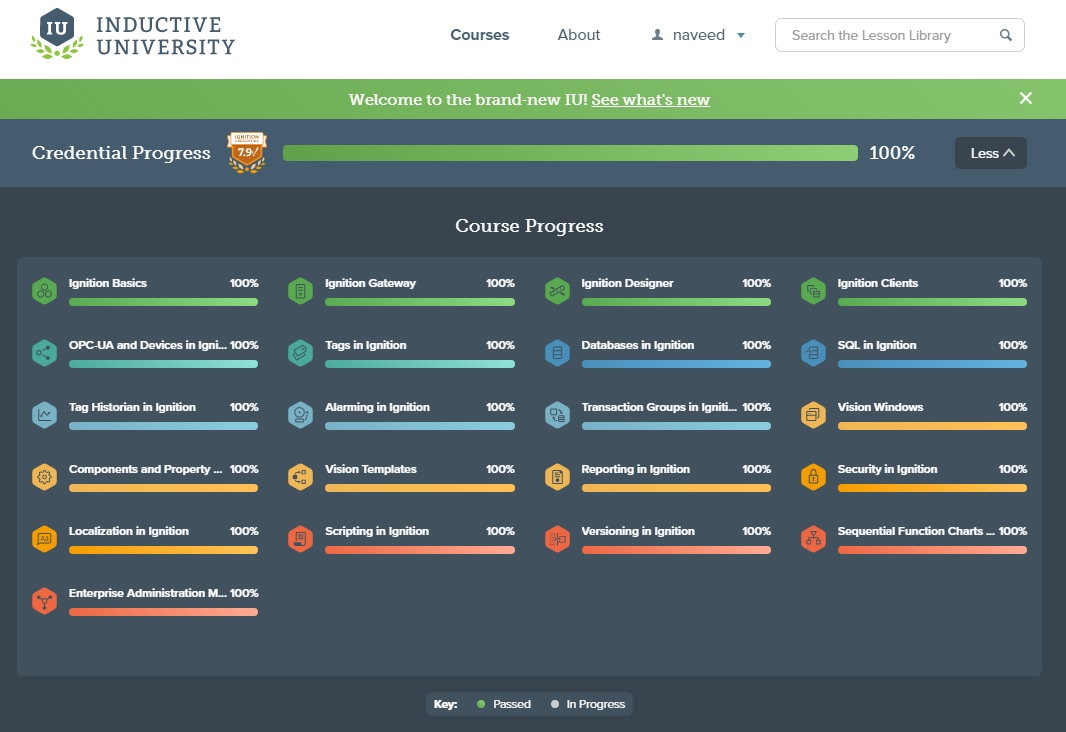
Task: Click the Tag Historian chart icon
Action: tap(44, 415)
